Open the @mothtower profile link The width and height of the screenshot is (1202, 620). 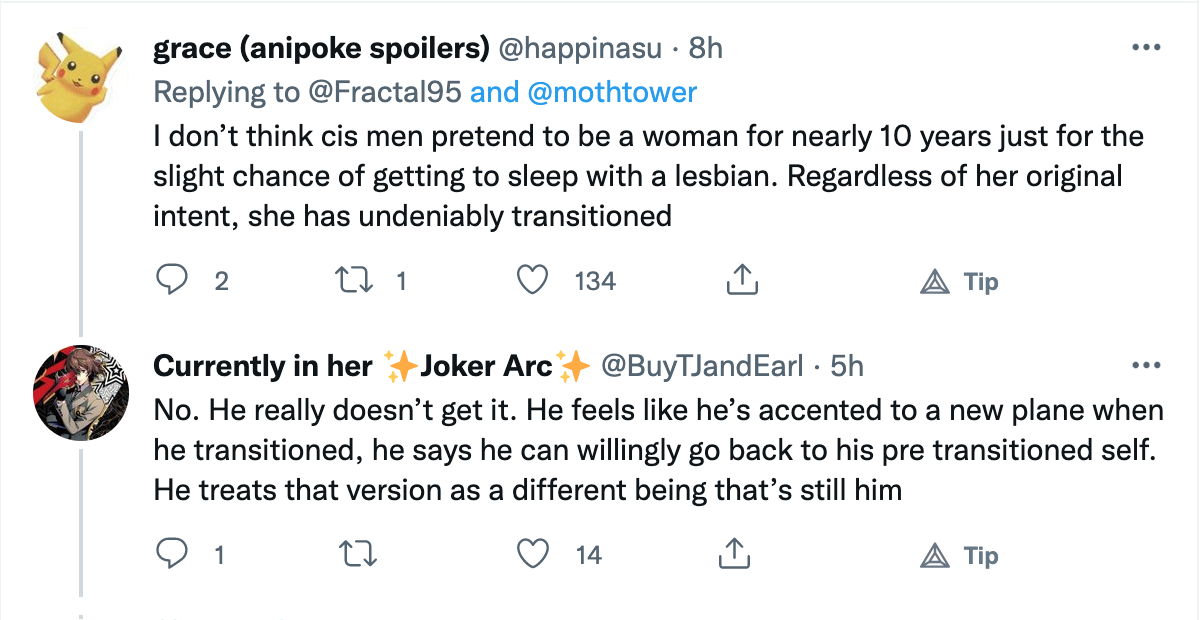pyautogui.click(x=612, y=92)
